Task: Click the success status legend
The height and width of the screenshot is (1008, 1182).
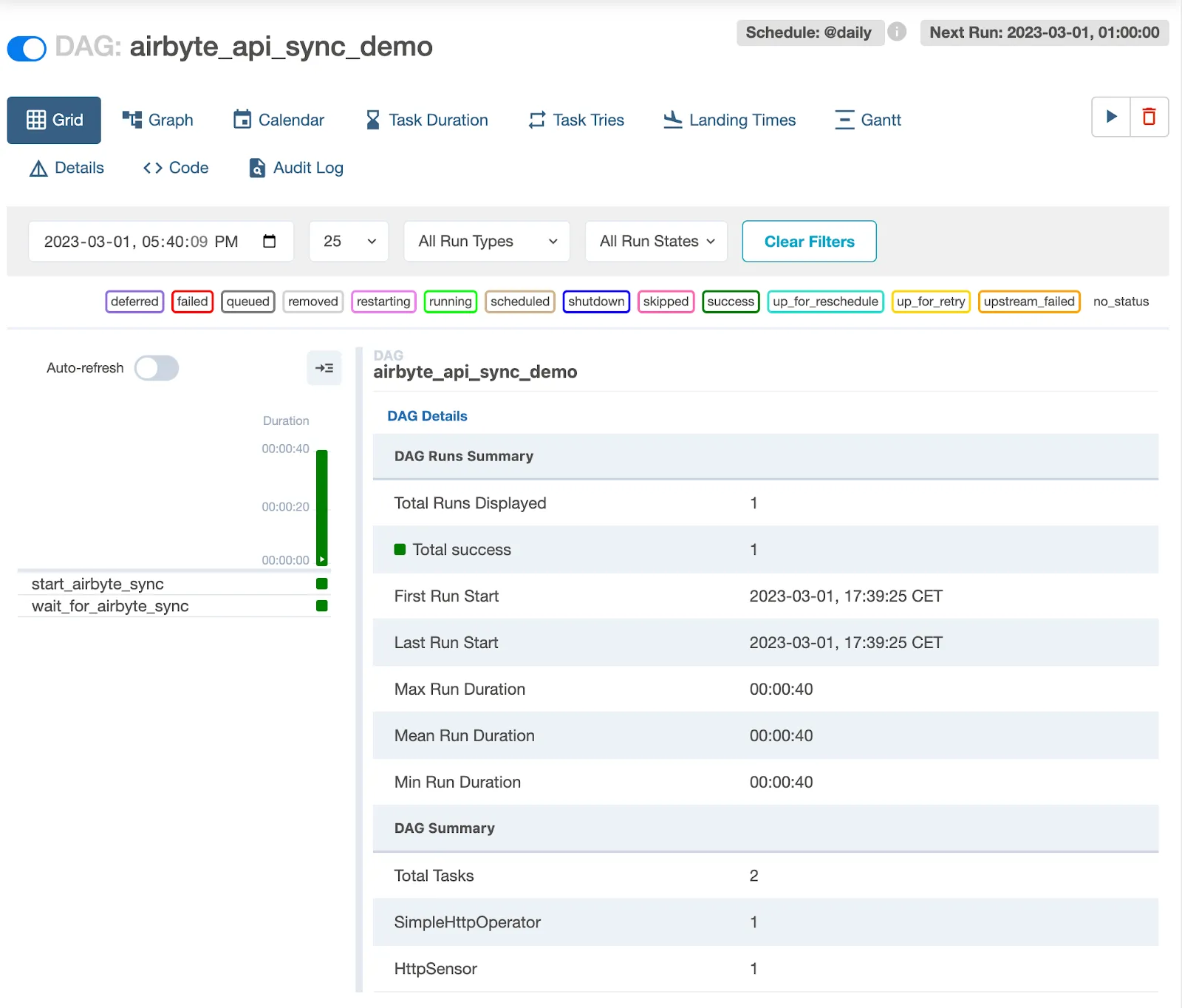Action: tap(731, 302)
